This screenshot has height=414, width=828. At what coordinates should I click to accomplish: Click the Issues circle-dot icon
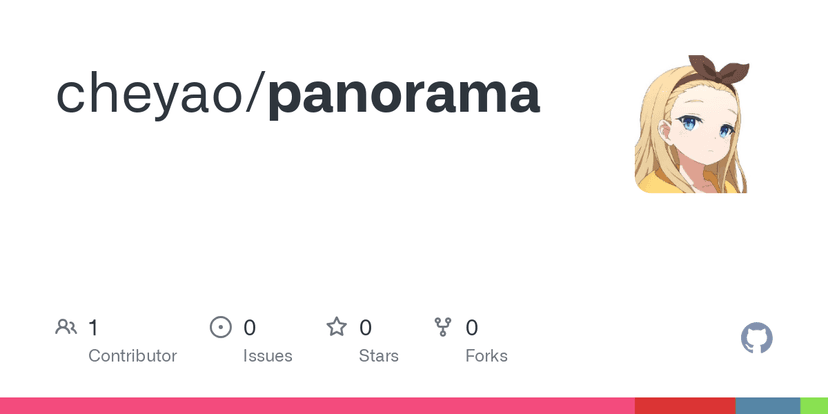coord(220,327)
